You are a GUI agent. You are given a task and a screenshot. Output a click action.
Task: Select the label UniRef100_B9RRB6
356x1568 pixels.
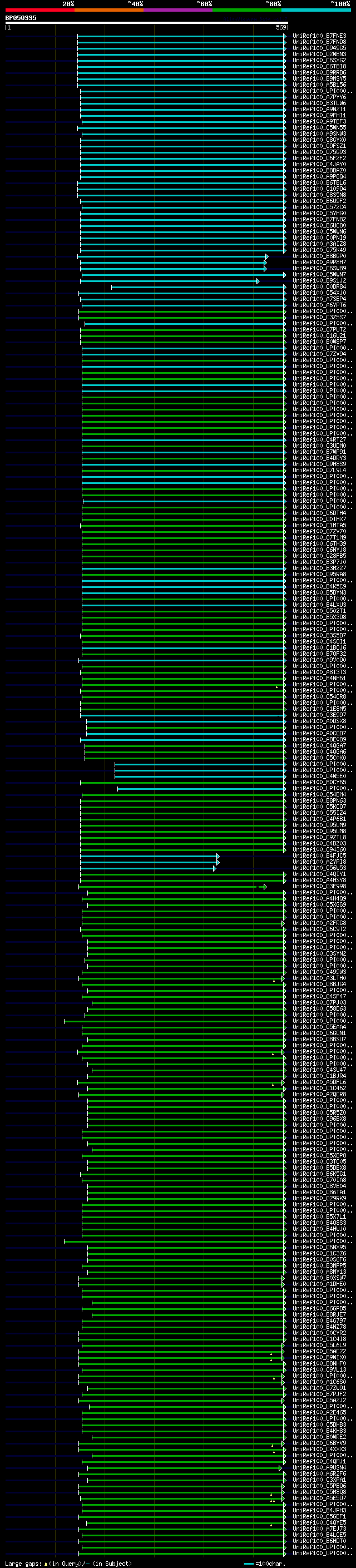pyautogui.click(x=319, y=72)
